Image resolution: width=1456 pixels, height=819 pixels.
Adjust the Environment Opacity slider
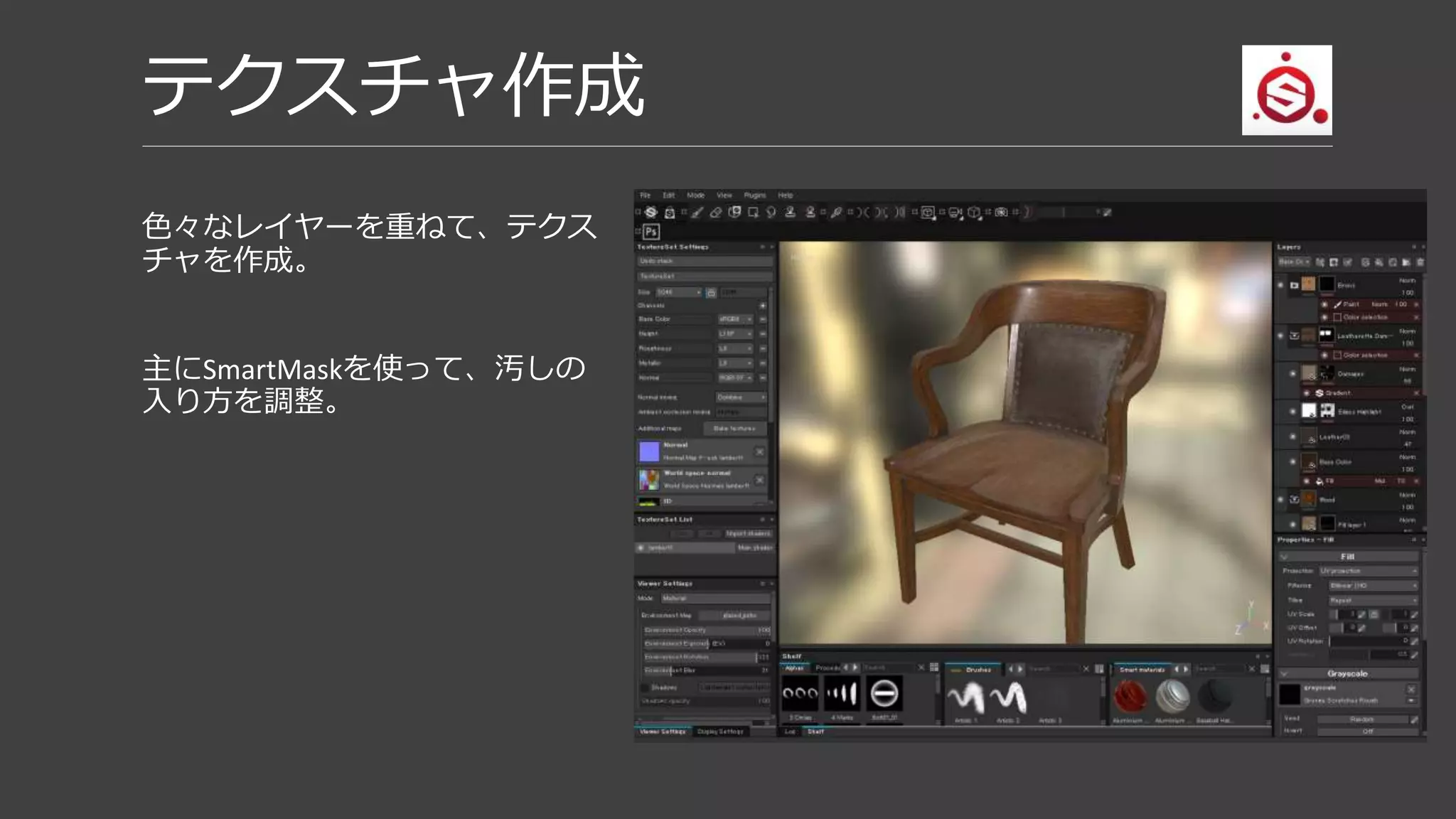coord(707,630)
